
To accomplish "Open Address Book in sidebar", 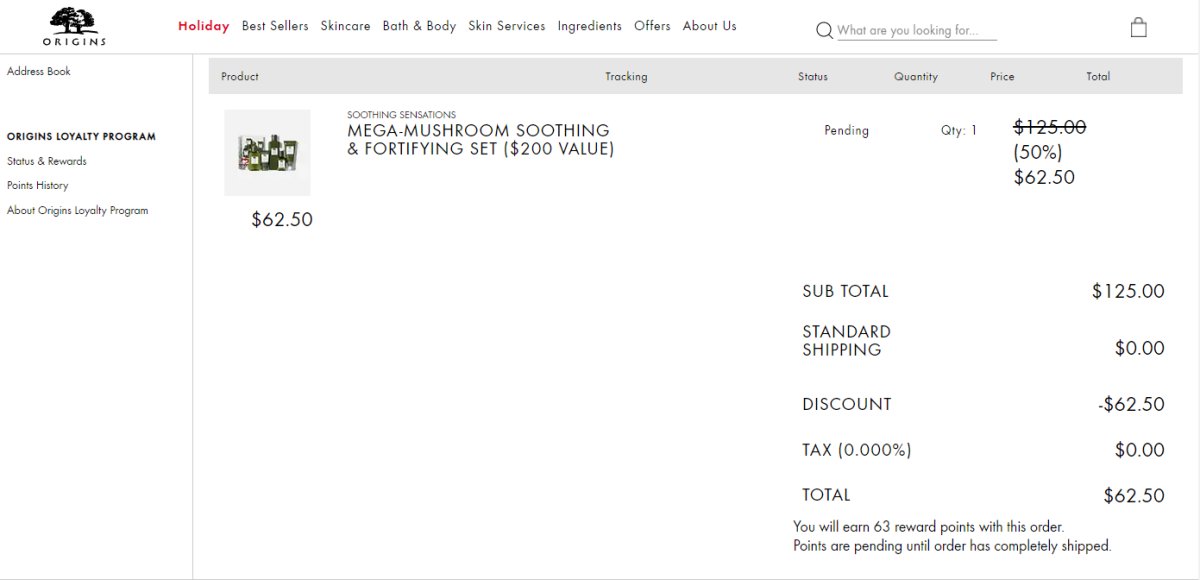I will coord(39,71).
